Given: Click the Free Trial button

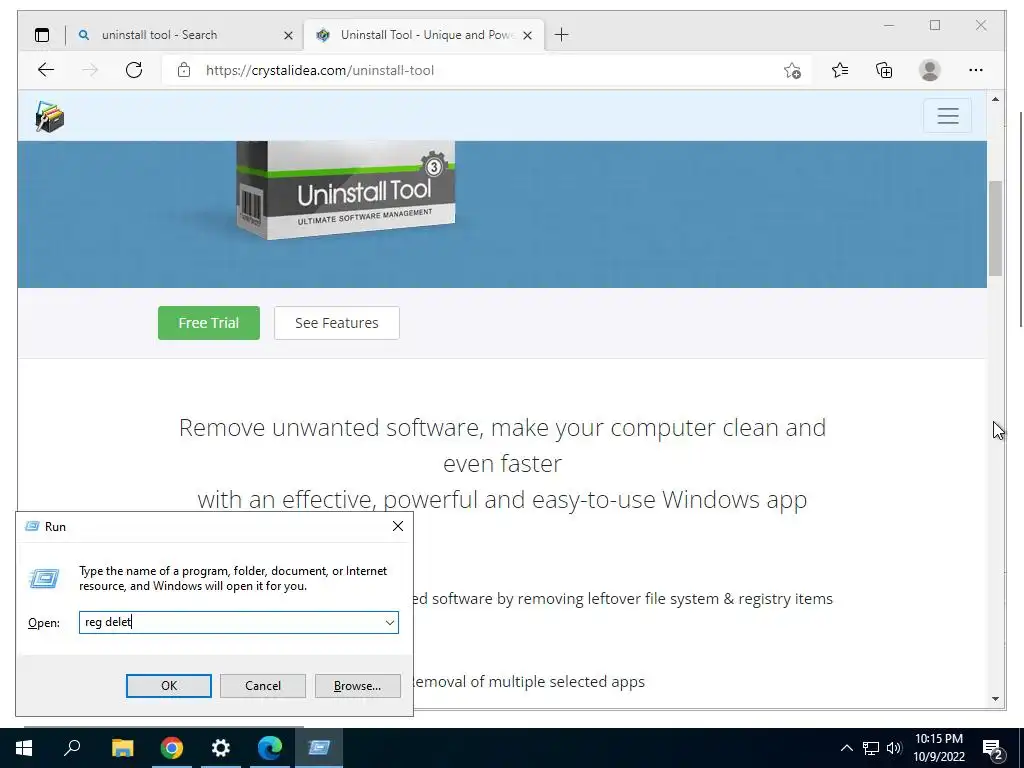Looking at the screenshot, I should click(209, 323).
